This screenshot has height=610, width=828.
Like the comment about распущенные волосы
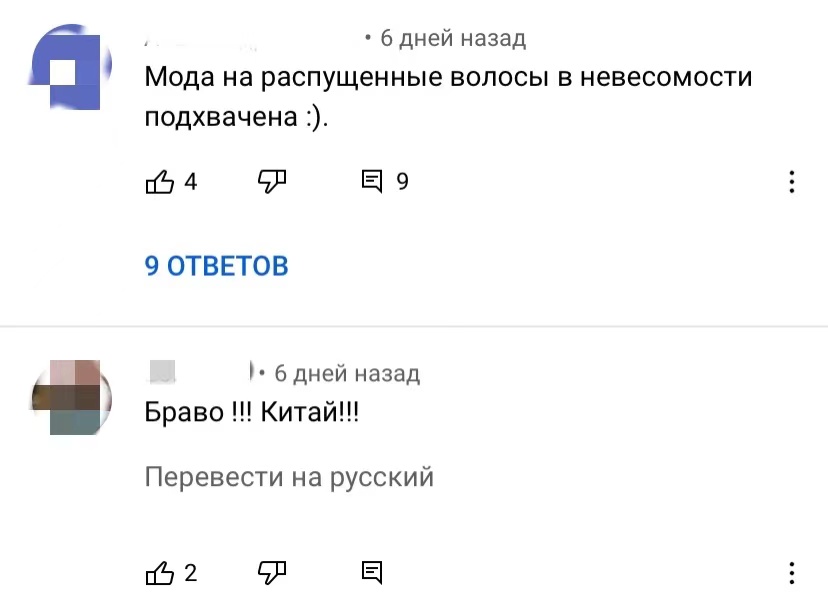(x=159, y=182)
